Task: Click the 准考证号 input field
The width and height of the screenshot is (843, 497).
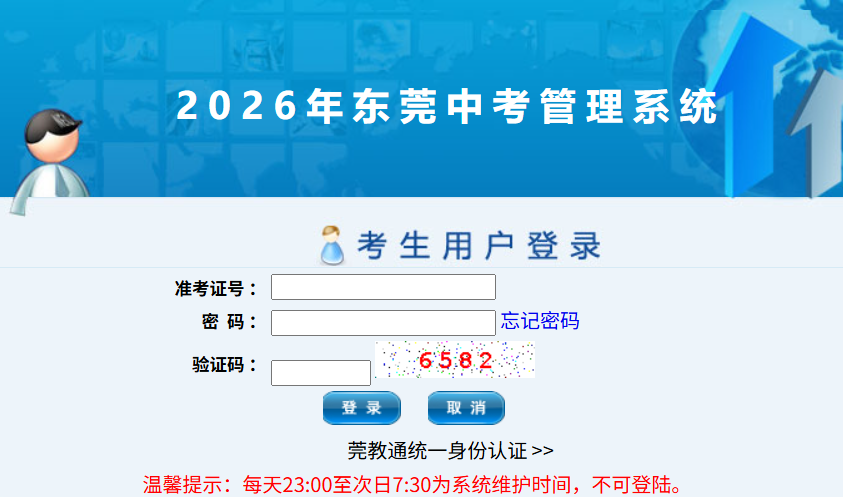Action: tap(383, 287)
